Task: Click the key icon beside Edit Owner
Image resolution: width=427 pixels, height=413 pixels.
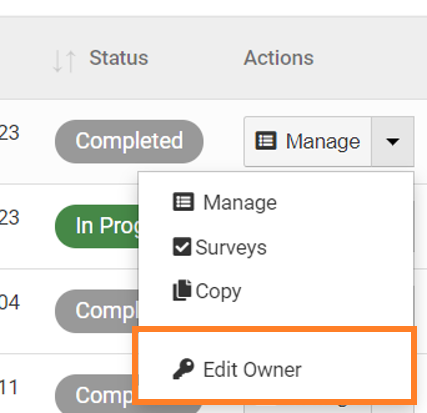Action: pyautogui.click(x=183, y=369)
